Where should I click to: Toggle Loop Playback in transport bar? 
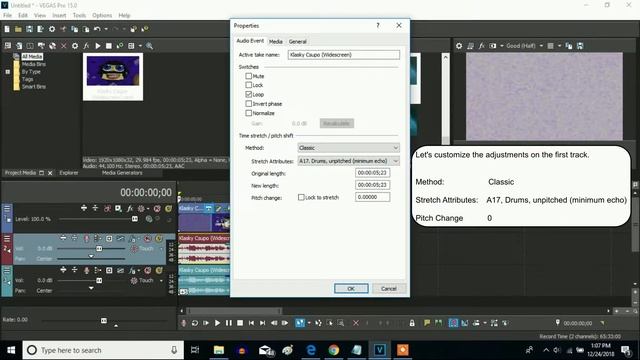point(195,323)
